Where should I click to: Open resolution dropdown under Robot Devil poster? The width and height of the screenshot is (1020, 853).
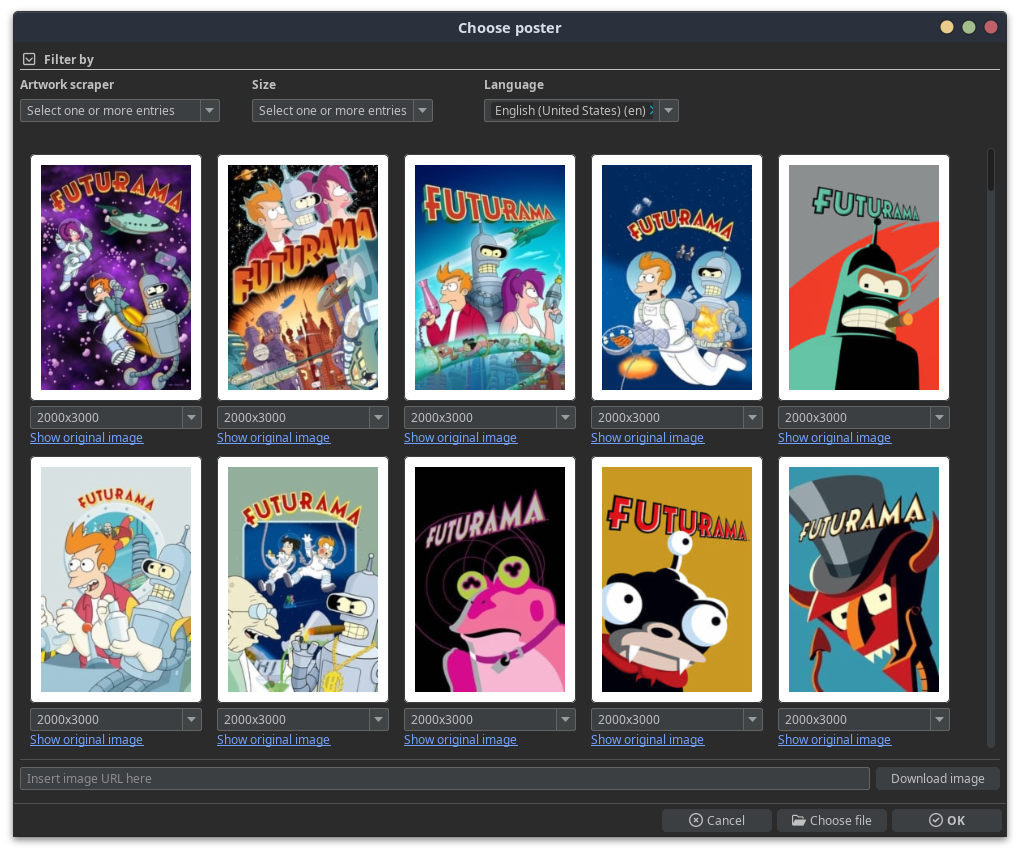coord(863,719)
